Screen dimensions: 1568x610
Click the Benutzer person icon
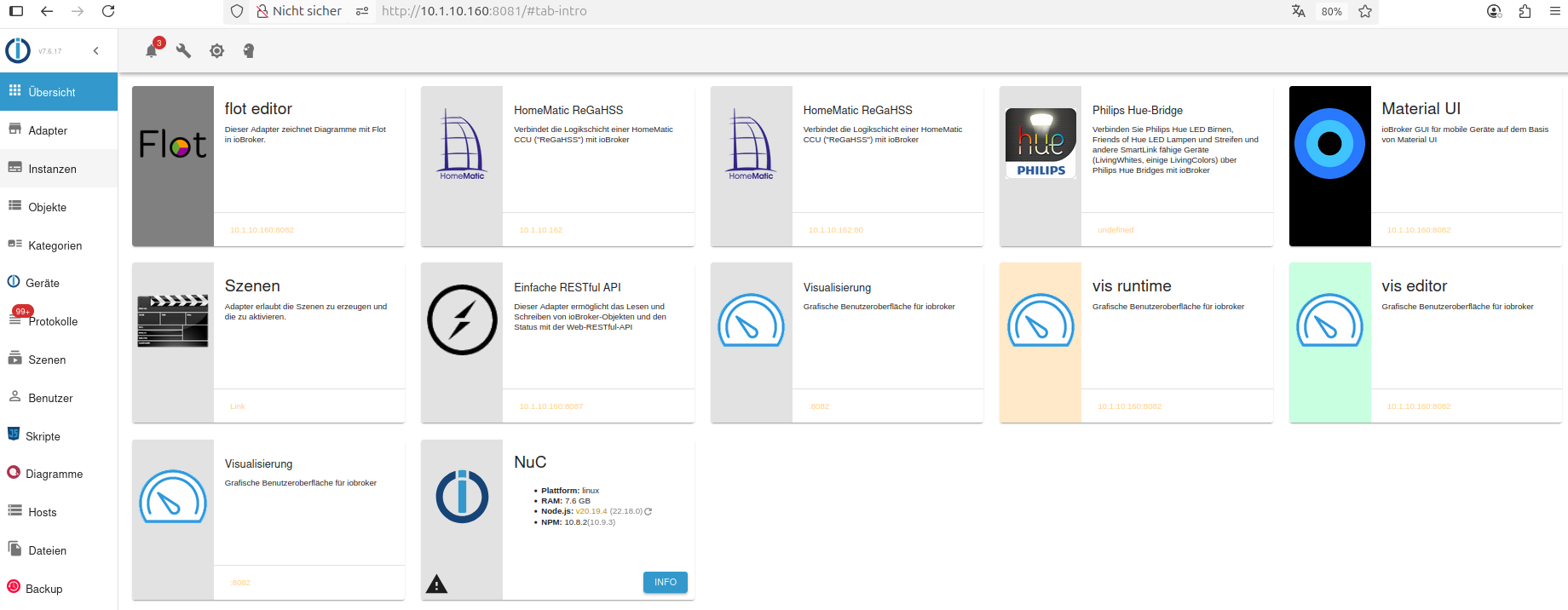pyautogui.click(x=14, y=396)
